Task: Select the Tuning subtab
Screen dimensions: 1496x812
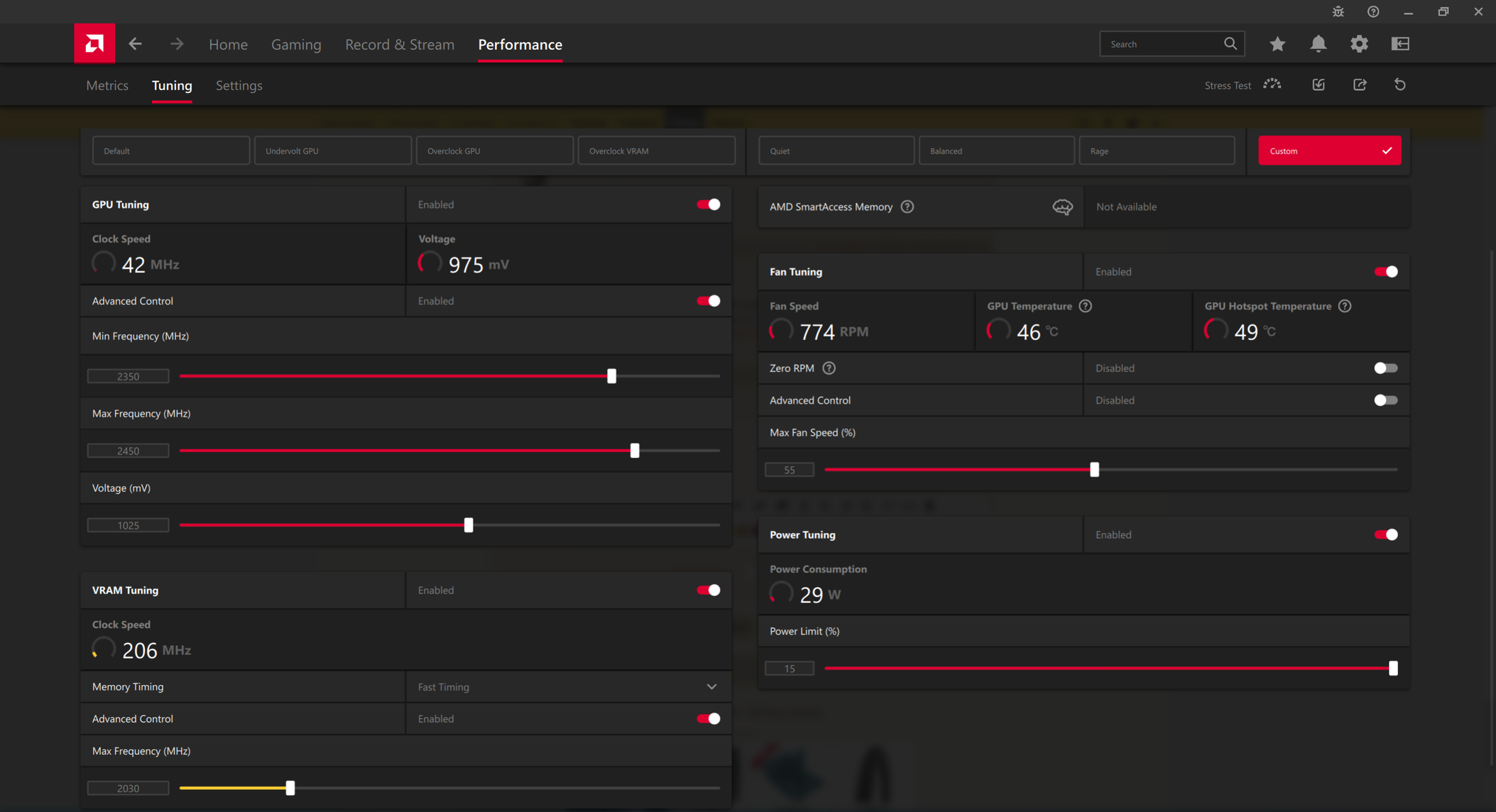Action: tap(172, 85)
